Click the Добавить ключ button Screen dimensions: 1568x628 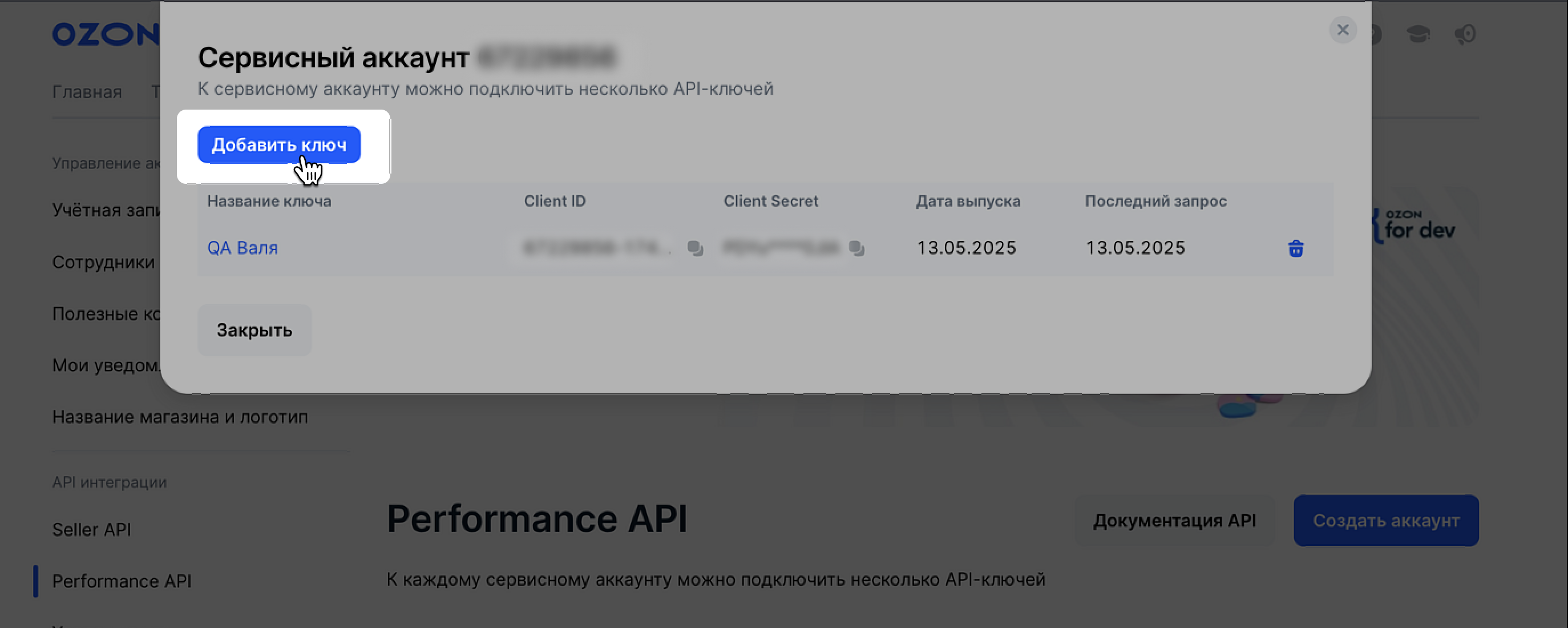coord(279,144)
